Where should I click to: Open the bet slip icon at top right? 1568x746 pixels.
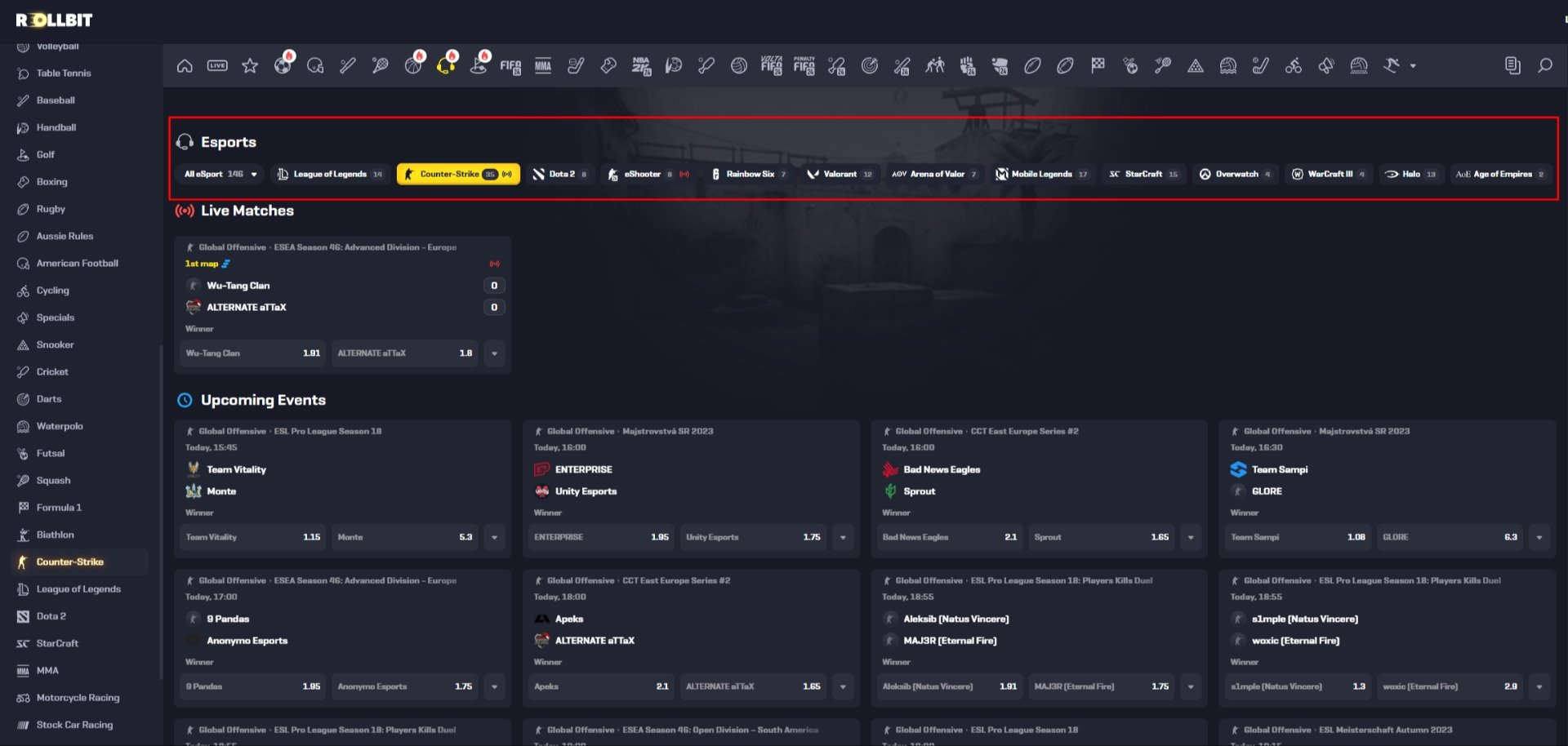tap(1512, 65)
